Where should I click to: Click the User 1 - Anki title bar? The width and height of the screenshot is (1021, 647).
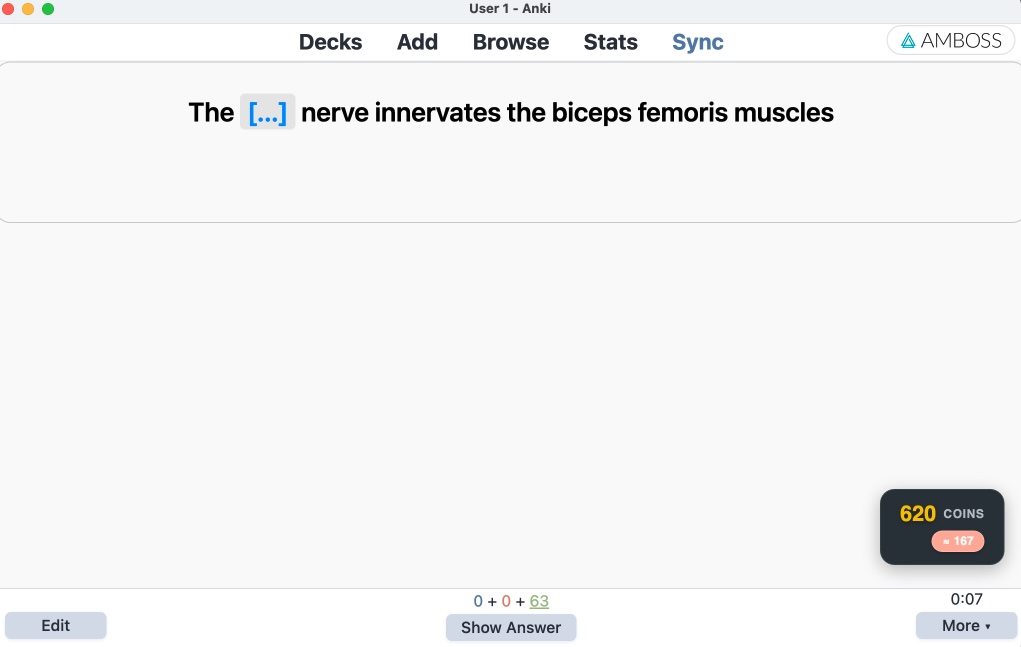[x=510, y=9]
